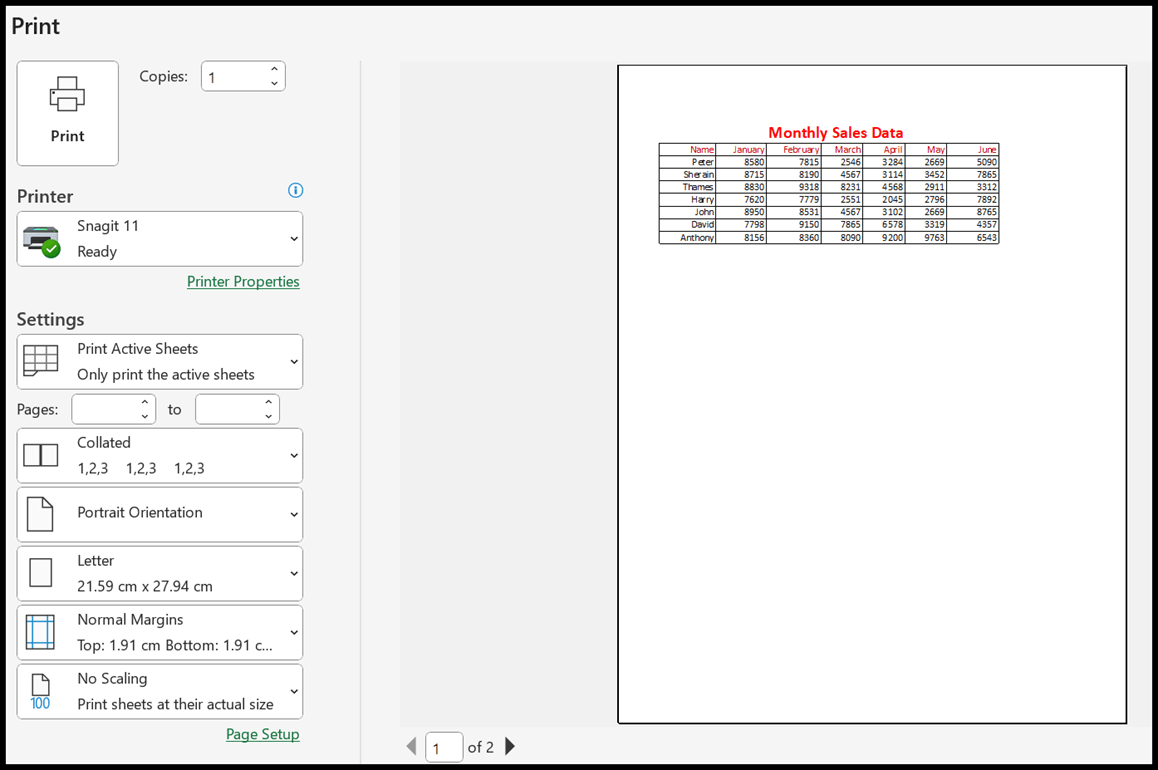Click the Letter paper size icon
1158x770 pixels.
(x=41, y=572)
